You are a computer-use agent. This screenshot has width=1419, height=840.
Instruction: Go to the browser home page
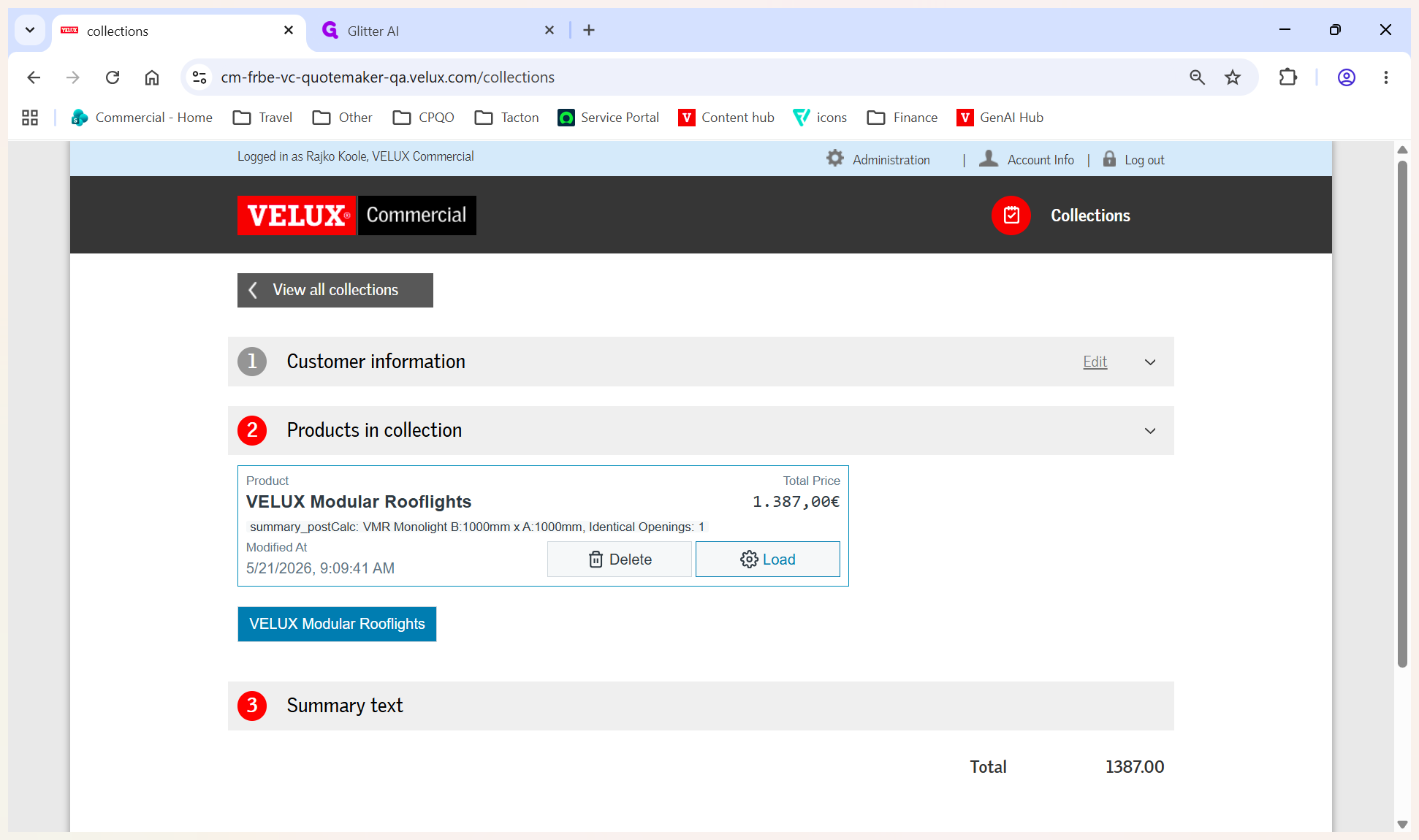coord(151,77)
